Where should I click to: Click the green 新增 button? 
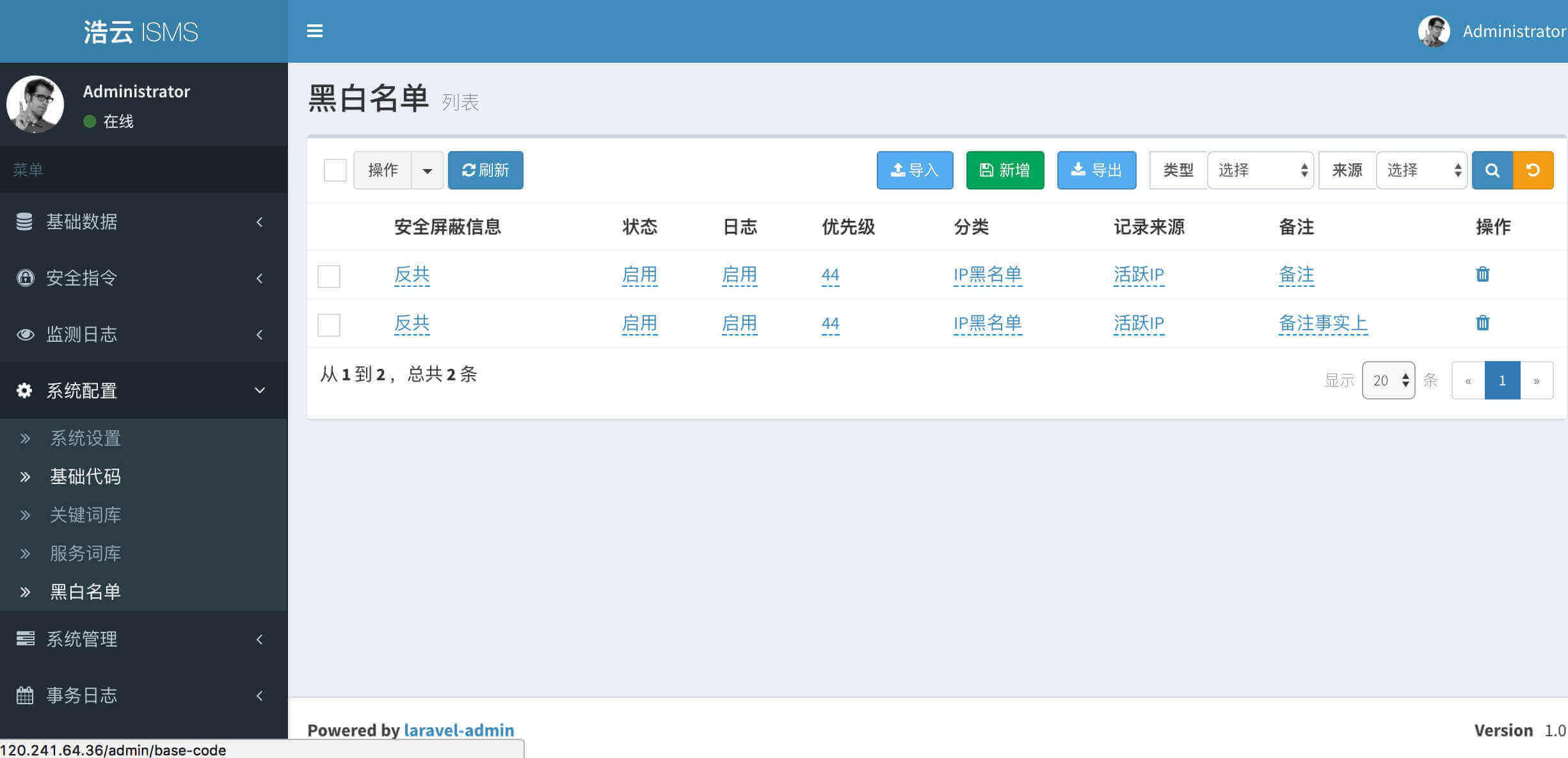click(x=1005, y=170)
